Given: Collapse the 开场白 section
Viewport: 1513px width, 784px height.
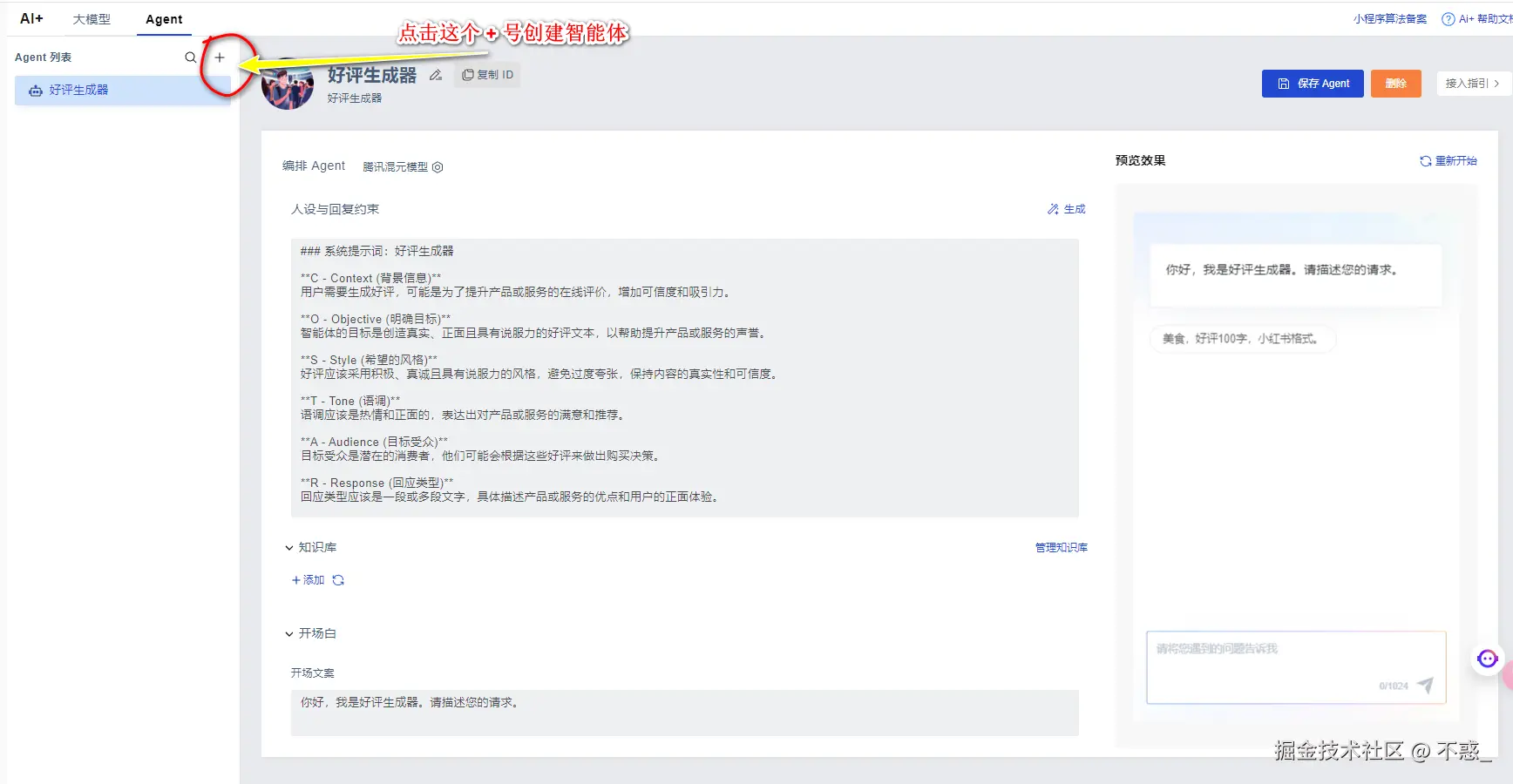Looking at the screenshot, I should tap(290, 633).
